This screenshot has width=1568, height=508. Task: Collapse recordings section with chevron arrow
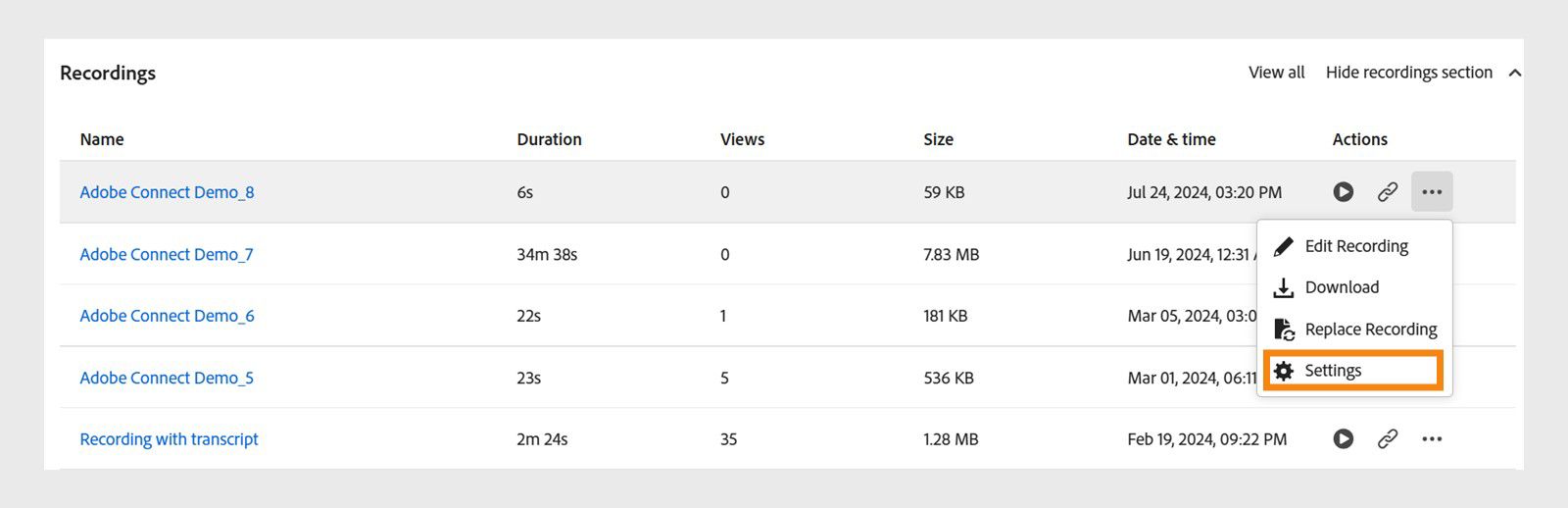pos(1514,73)
